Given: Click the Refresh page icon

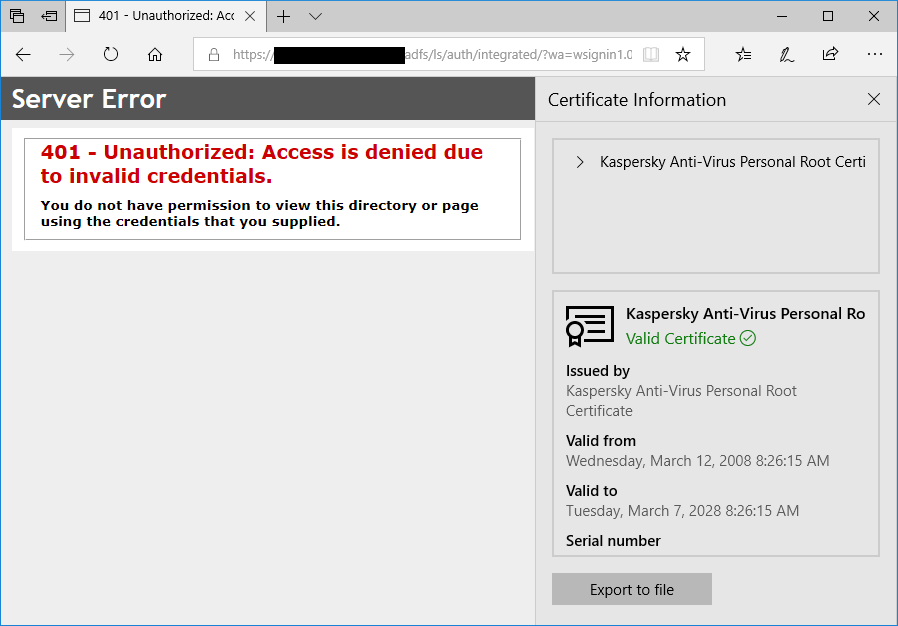Looking at the screenshot, I should tap(111, 55).
